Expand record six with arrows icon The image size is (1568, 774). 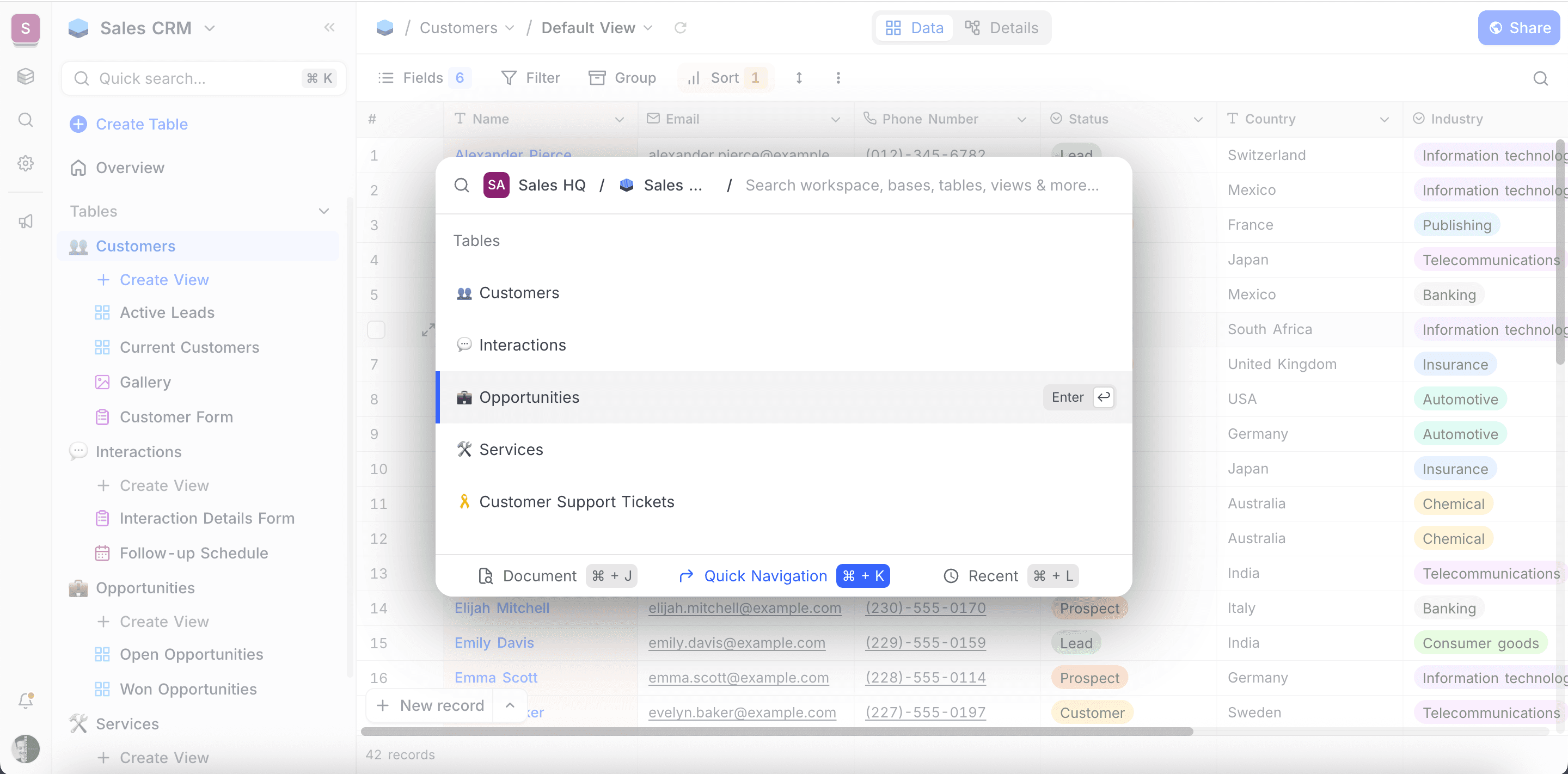click(428, 330)
